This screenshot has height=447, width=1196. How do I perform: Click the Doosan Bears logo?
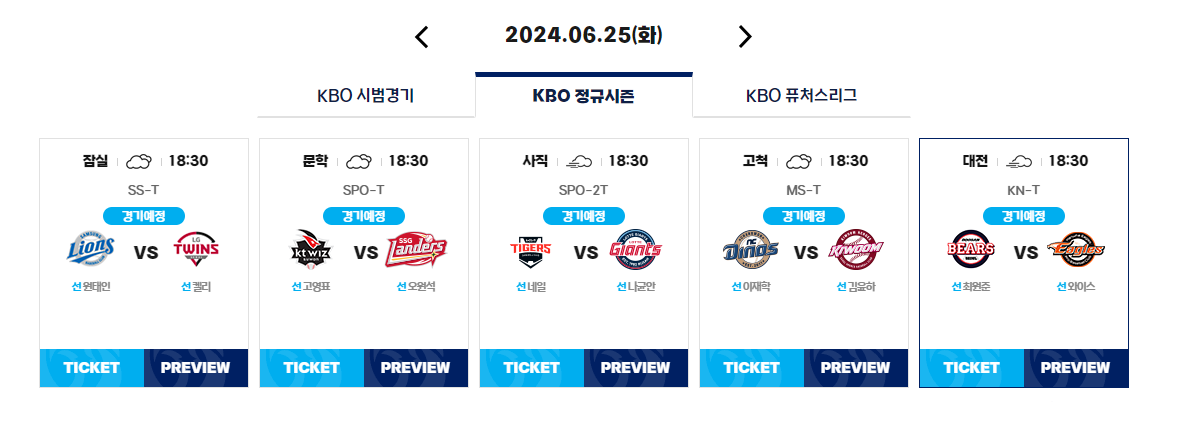(x=971, y=249)
